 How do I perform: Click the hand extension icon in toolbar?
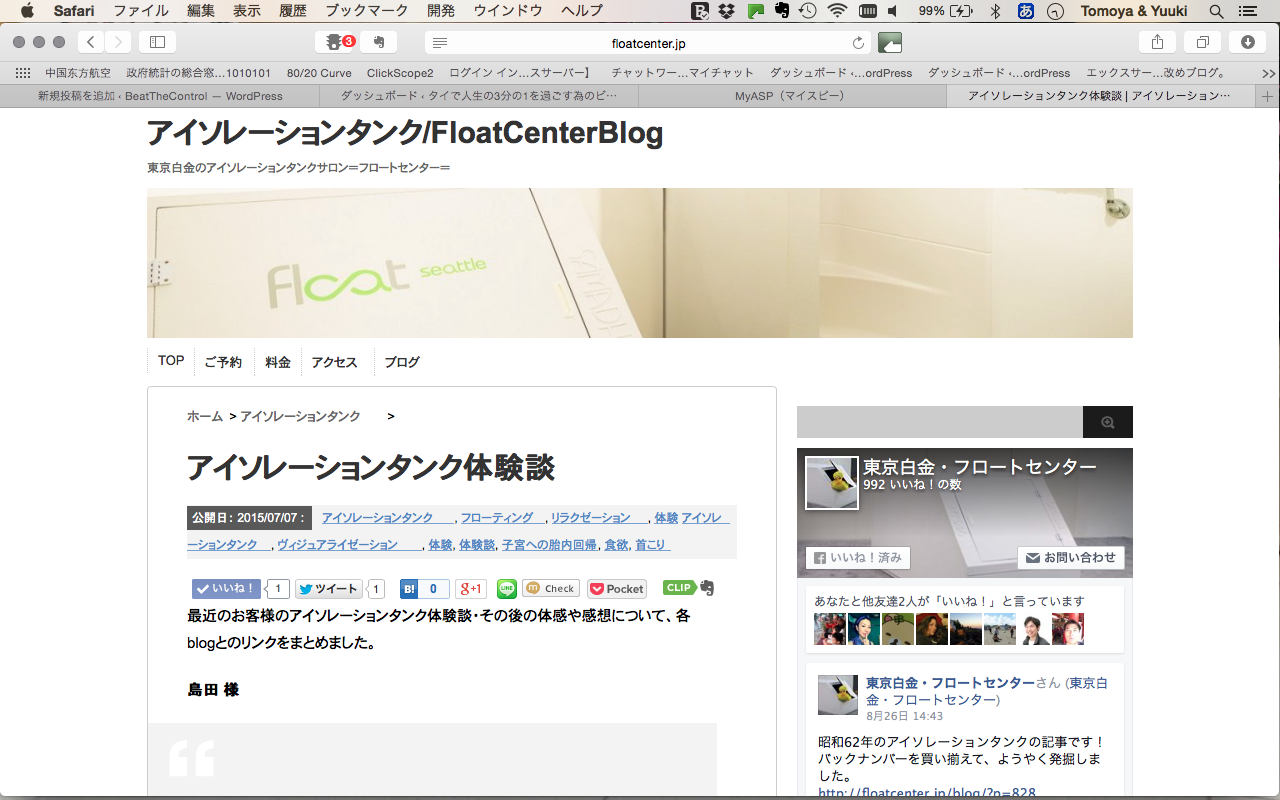(x=379, y=42)
